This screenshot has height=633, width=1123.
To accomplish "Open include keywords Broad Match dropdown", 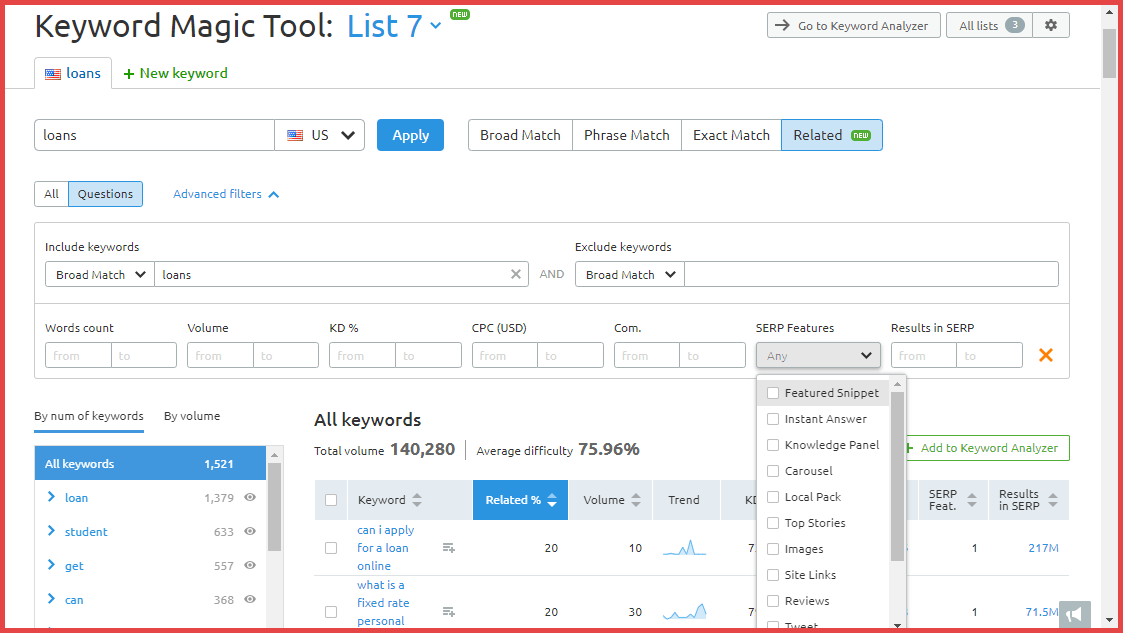I will pyautogui.click(x=100, y=274).
